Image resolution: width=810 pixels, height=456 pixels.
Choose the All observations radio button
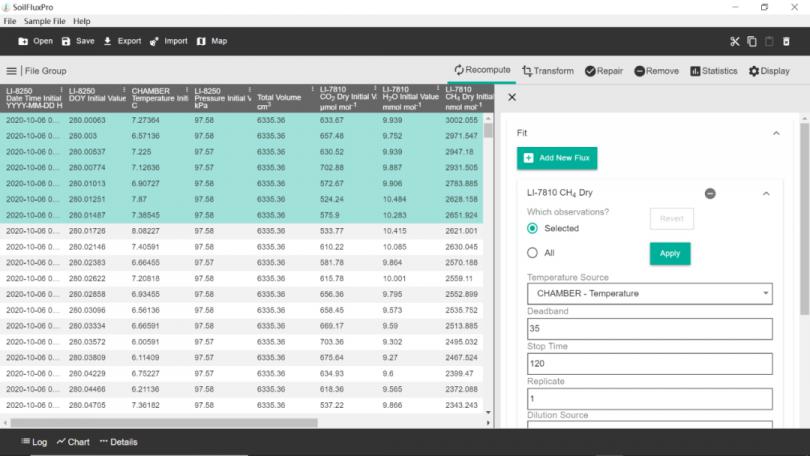click(533, 253)
